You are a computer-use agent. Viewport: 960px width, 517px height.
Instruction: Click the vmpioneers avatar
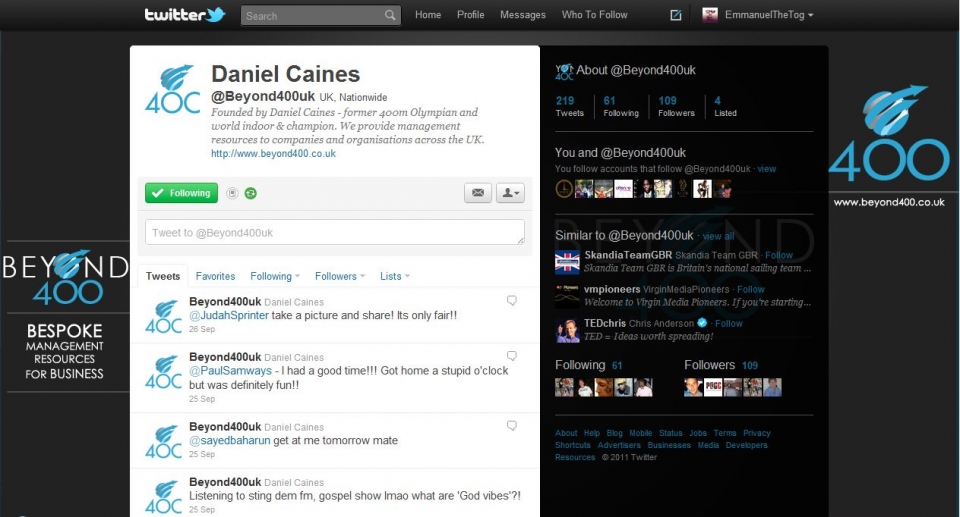[567, 296]
